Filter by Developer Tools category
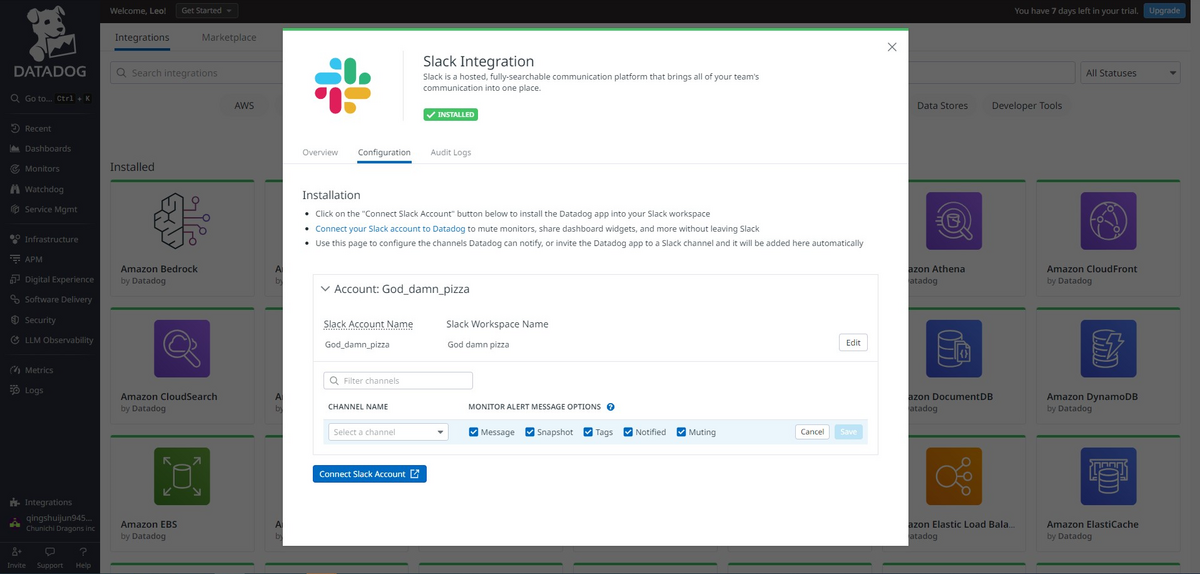The image size is (1200, 574). coord(1027,105)
